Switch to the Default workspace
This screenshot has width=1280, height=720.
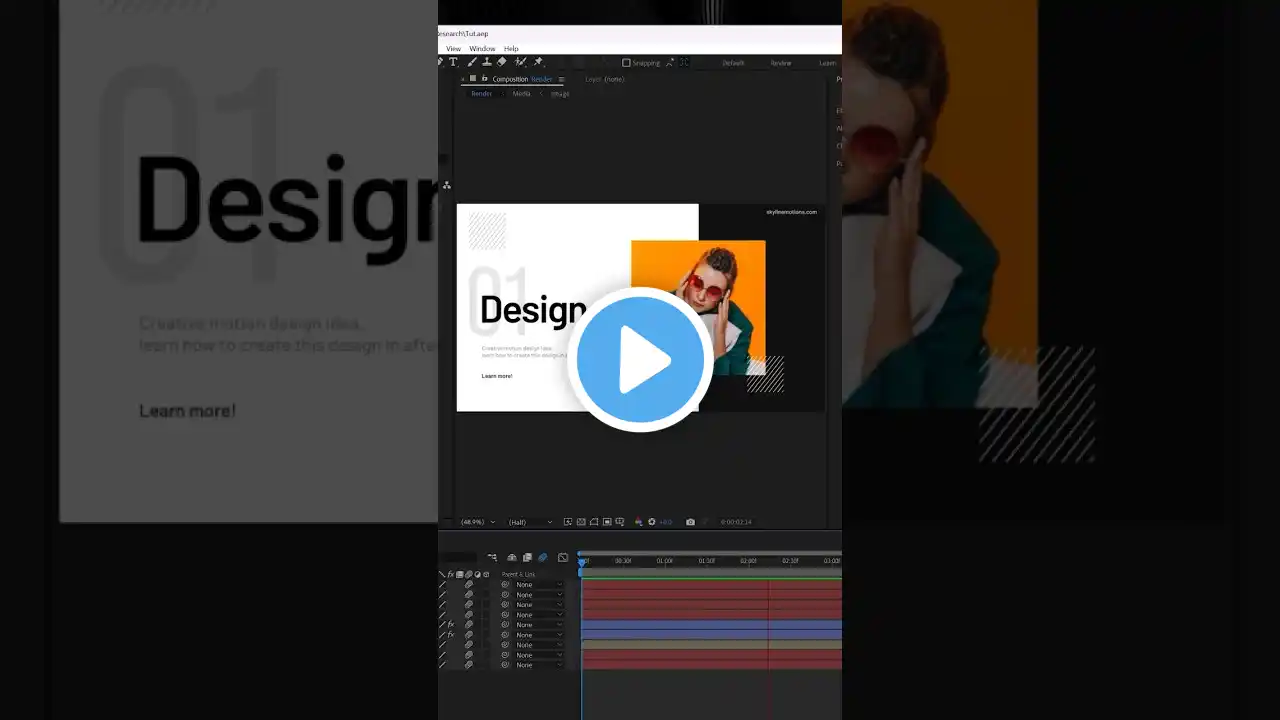pyautogui.click(x=733, y=63)
